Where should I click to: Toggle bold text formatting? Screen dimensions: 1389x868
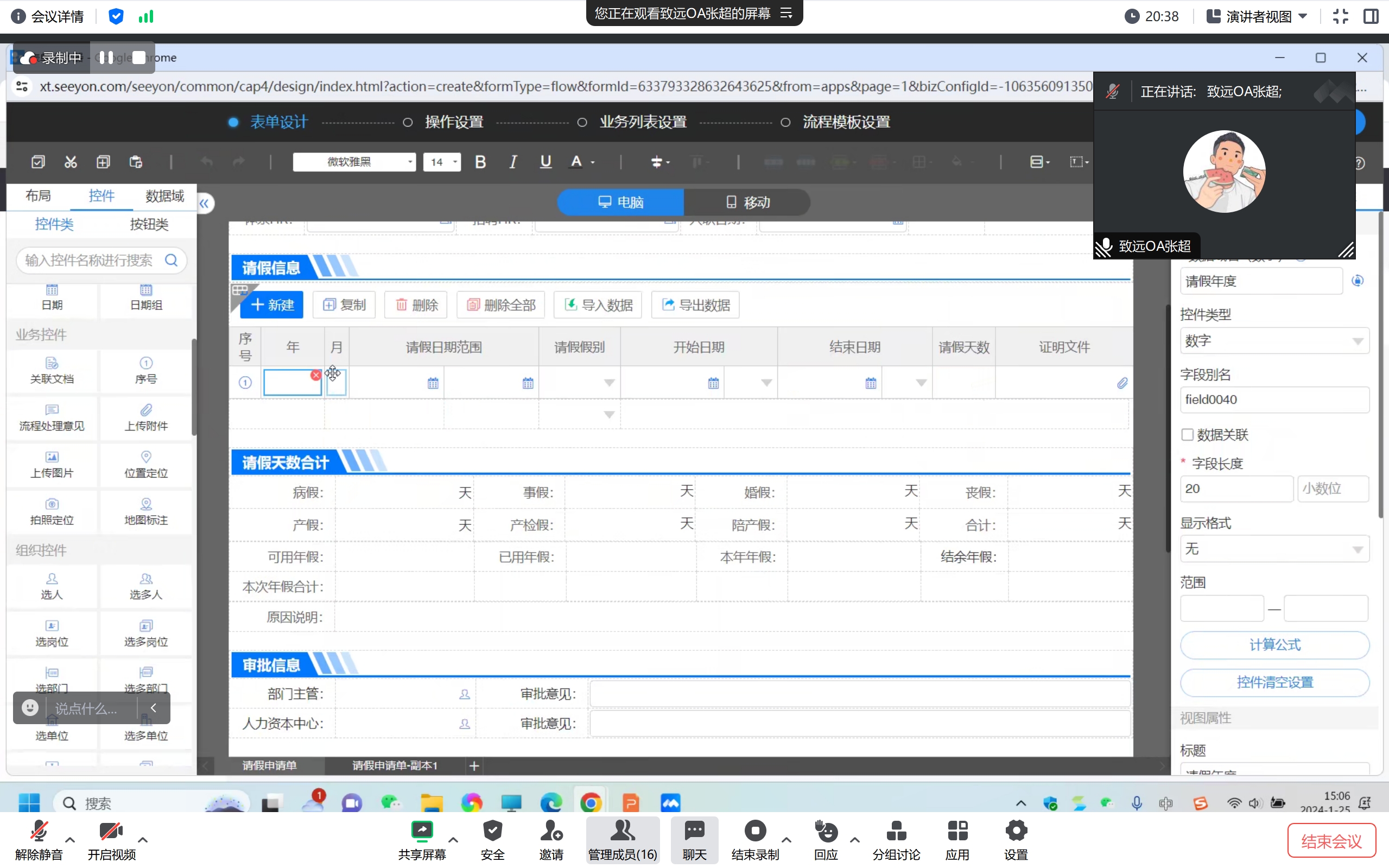click(480, 162)
